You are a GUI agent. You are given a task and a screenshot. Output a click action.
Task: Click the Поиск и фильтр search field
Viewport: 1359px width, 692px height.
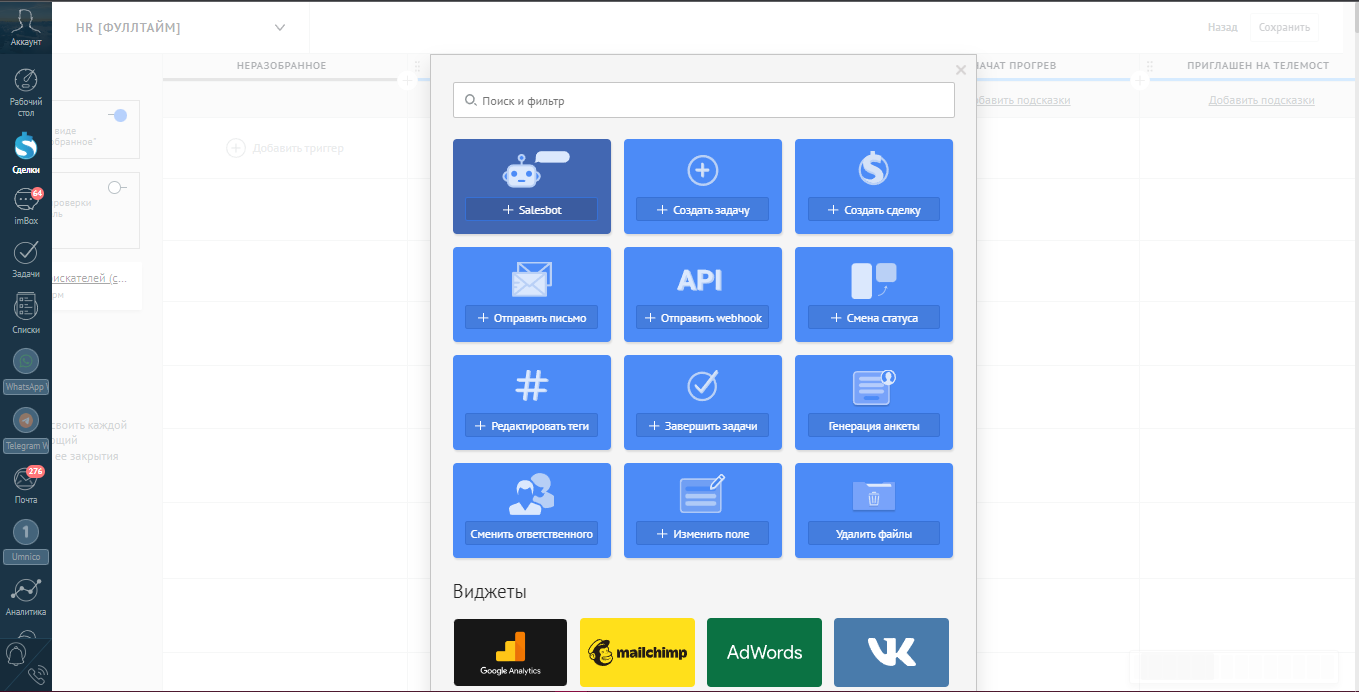point(703,100)
